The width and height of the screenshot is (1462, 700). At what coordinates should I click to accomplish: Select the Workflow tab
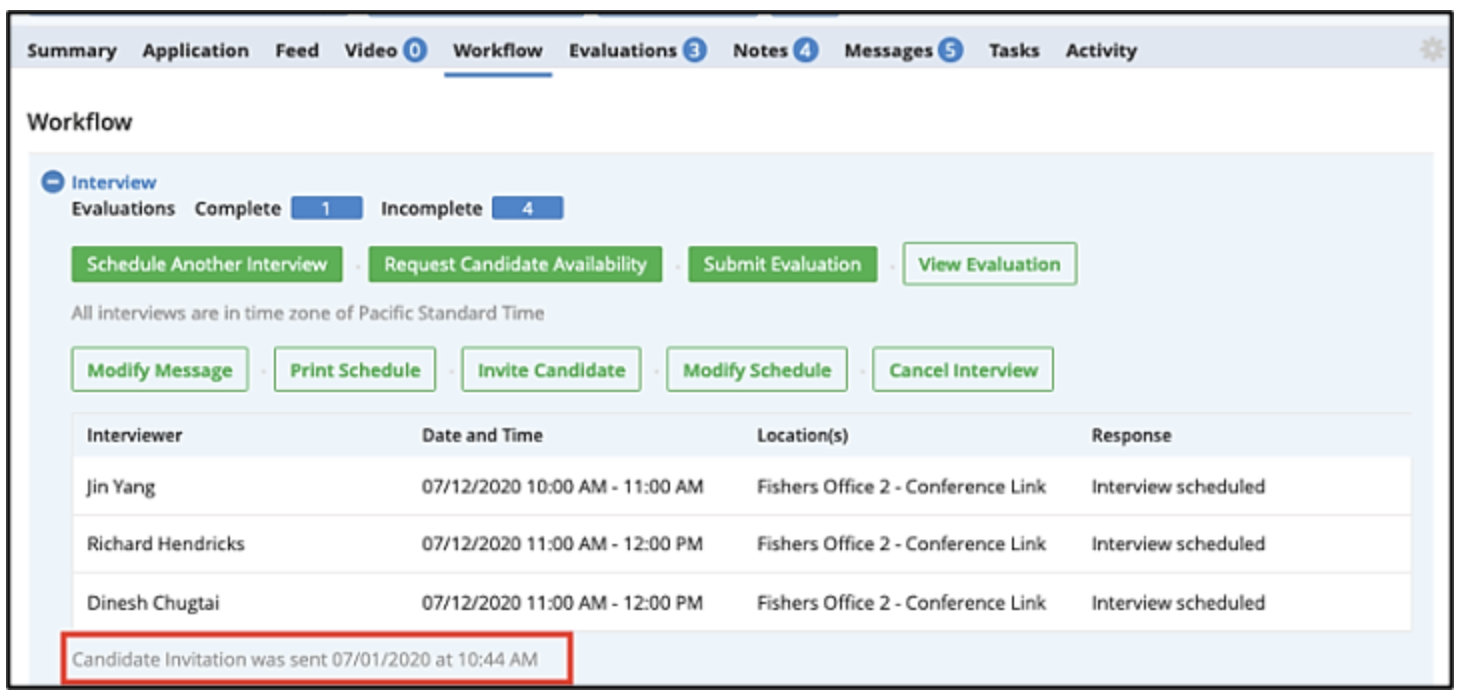pos(498,50)
